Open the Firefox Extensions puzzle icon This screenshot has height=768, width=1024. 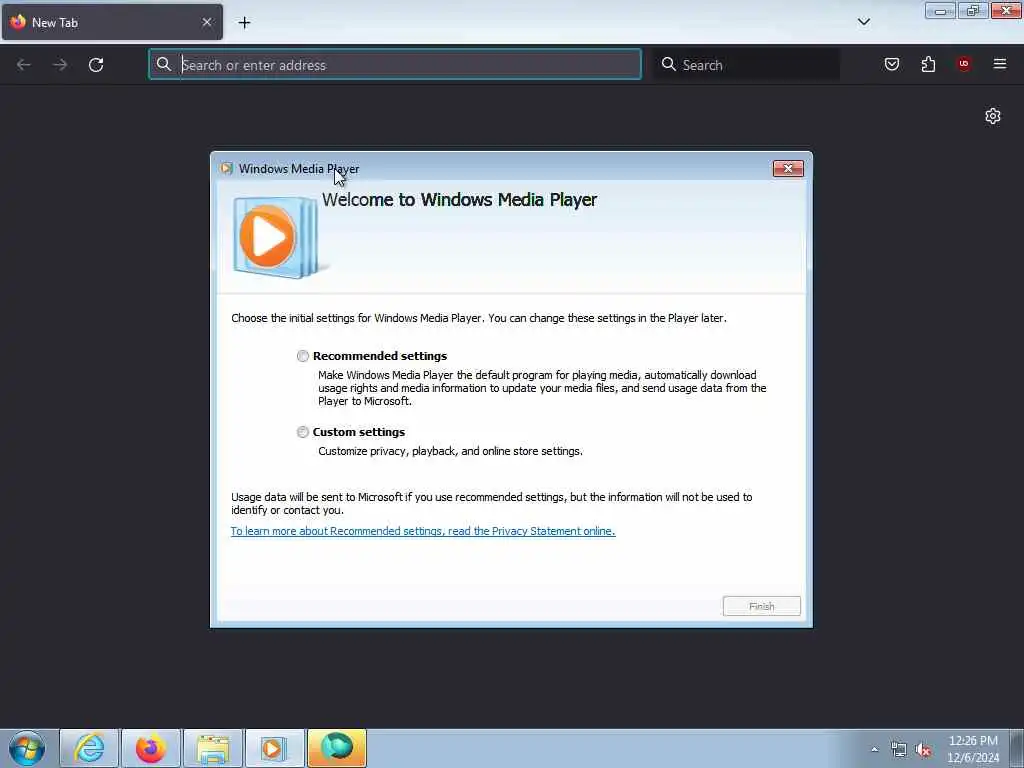click(x=928, y=64)
